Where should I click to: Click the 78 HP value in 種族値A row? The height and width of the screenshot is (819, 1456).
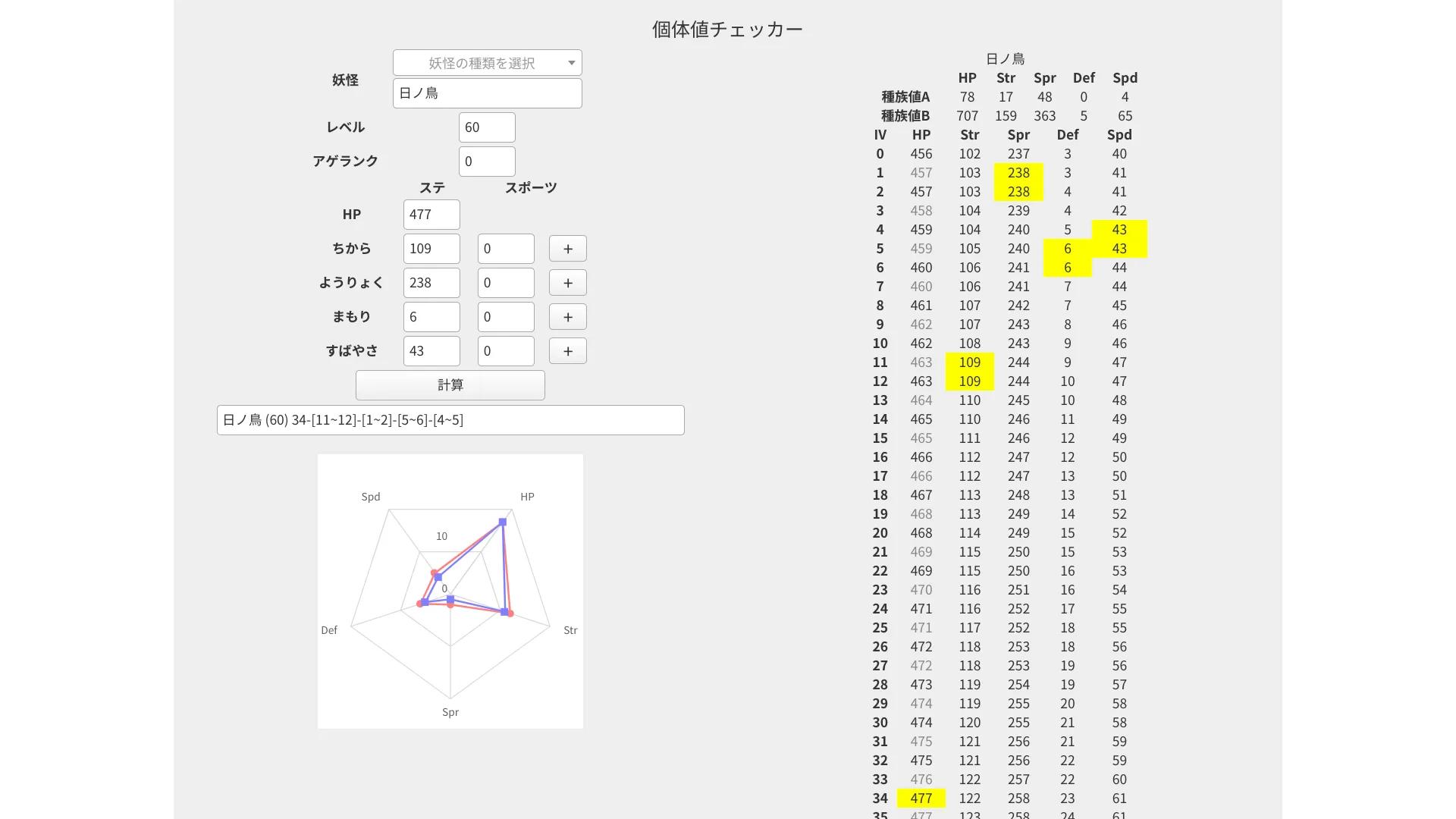click(967, 97)
